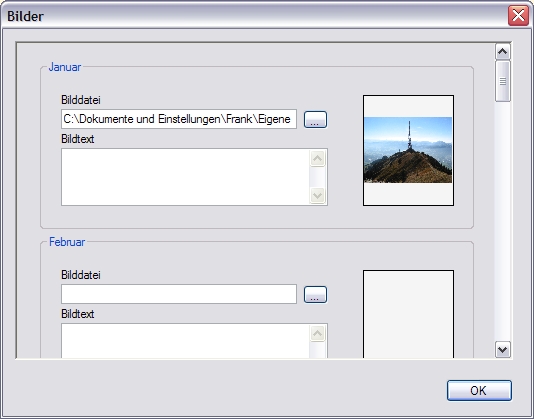The image size is (534, 419).
Task: Click down arrow in Januar Bildtext scrollbar
Action: [318, 196]
